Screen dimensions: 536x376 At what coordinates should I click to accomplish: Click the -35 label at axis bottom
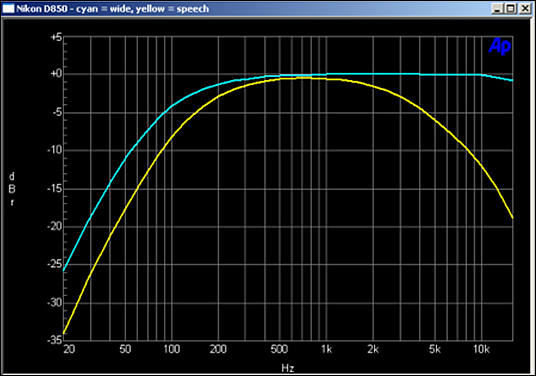[x=55, y=340]
